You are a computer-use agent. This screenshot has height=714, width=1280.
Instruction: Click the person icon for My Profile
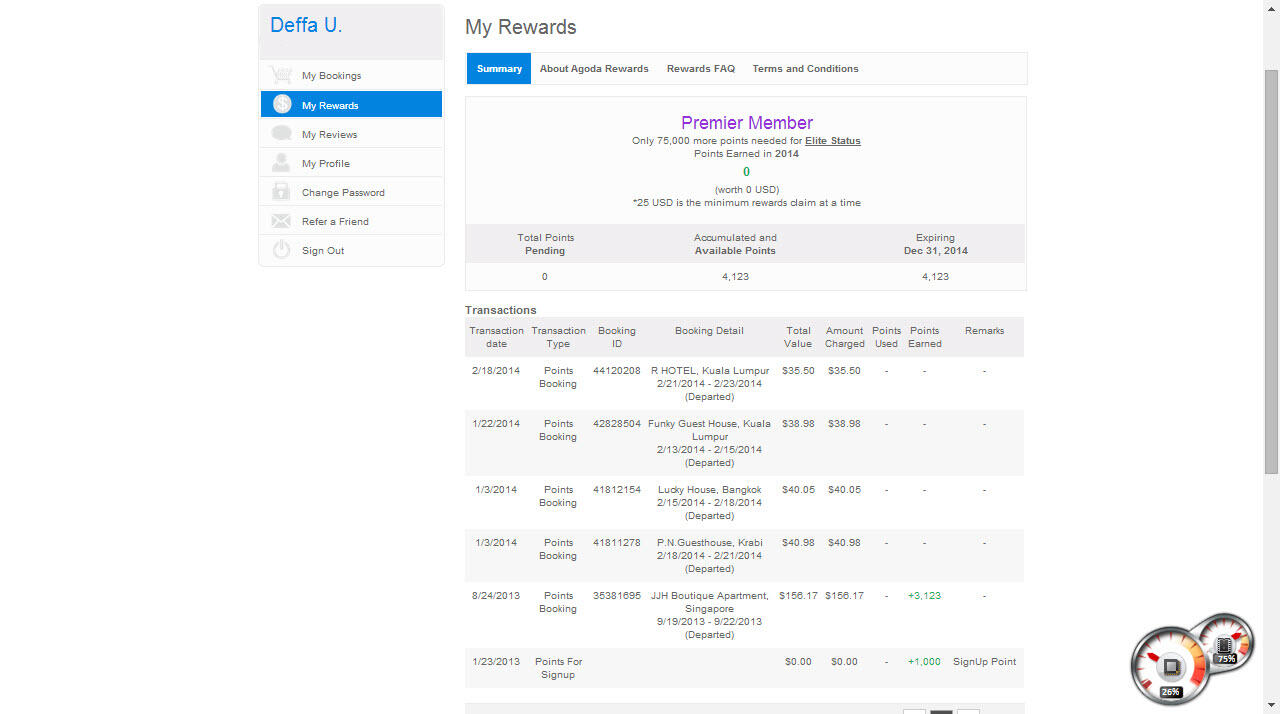(281, 162)
